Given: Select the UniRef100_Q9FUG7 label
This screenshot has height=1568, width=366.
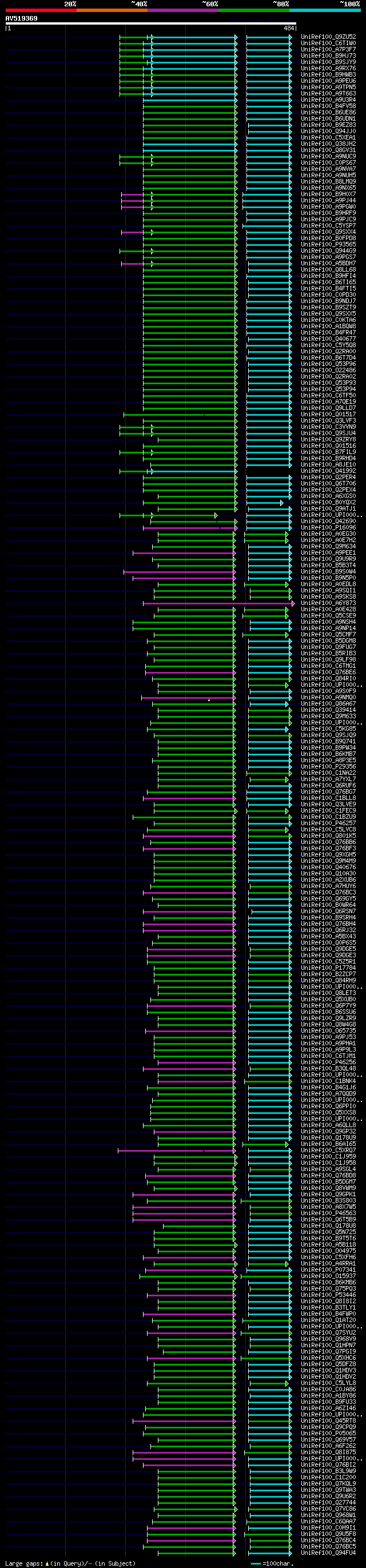Looking at the screenshot, I should tap(328, 647).
